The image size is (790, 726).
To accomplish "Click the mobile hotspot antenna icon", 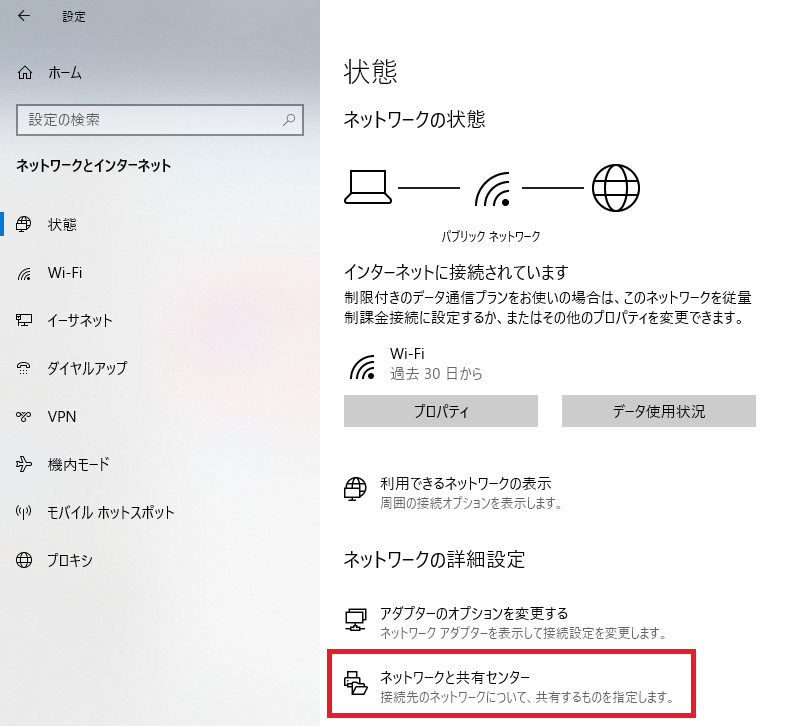I will tap(24, 512).
